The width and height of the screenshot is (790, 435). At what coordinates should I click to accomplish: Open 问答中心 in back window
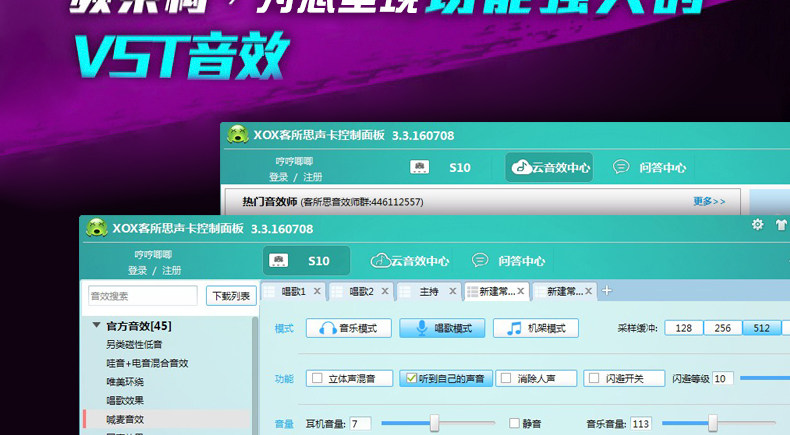click(x=649, y=167)
